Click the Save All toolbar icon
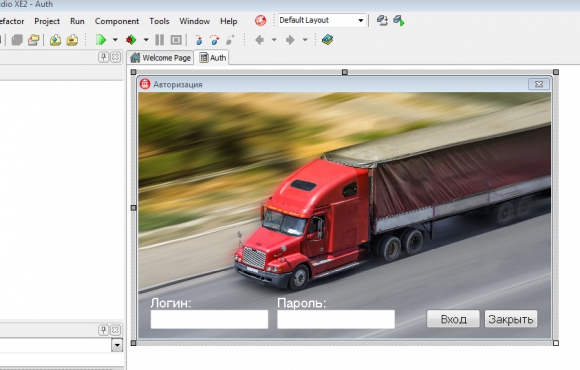The height and width of the screenshot is (370, 580). click(x=17, y=40)
